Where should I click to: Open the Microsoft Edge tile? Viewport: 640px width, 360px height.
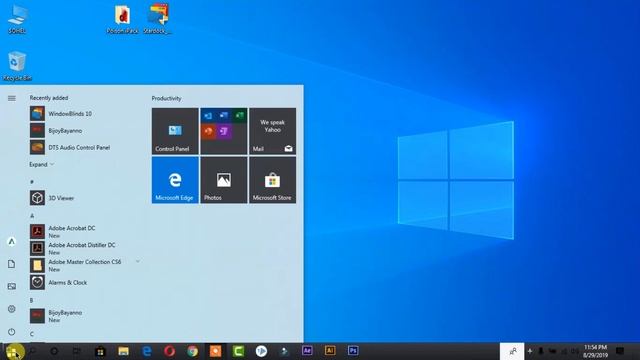pos(175,180)
